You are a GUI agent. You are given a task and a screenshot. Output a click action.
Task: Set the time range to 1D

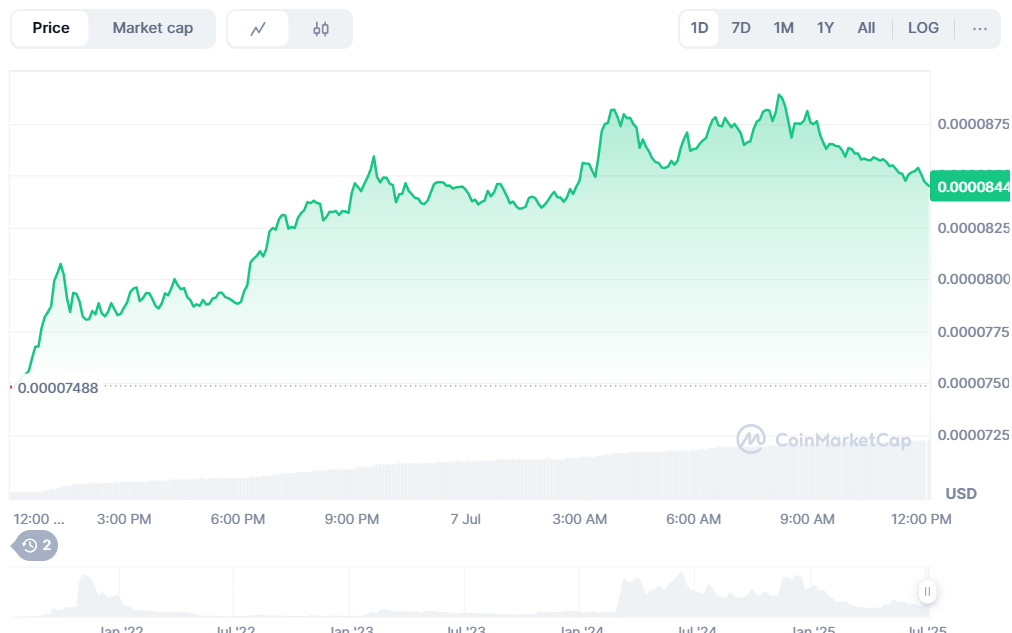coord(699,28)
